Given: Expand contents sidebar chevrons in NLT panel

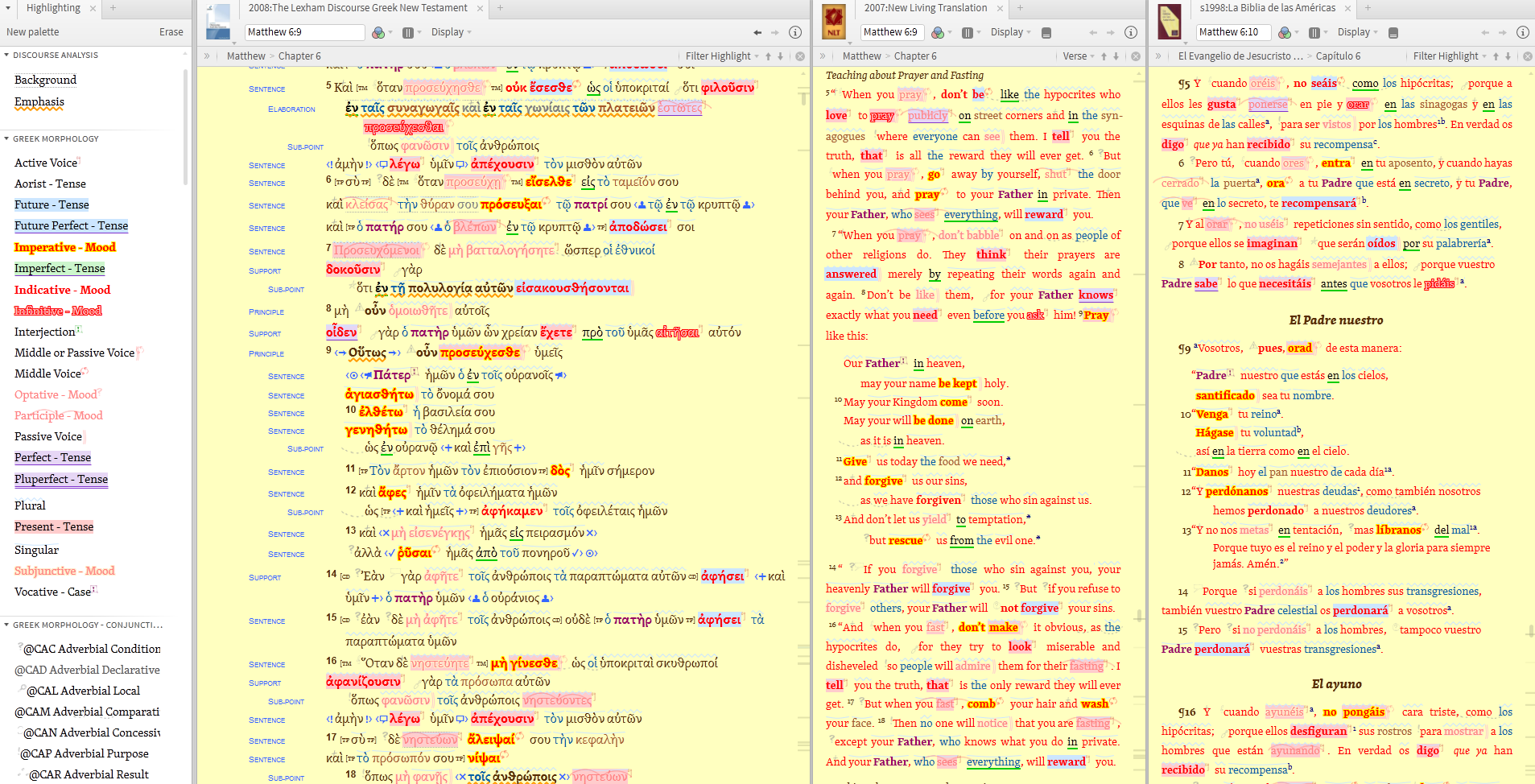Looking at the screenshot, I should [823, 56].
